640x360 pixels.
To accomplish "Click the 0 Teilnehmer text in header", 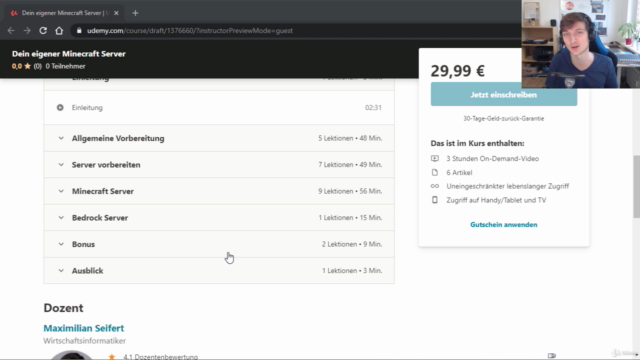I will click(x=65, y=66).
